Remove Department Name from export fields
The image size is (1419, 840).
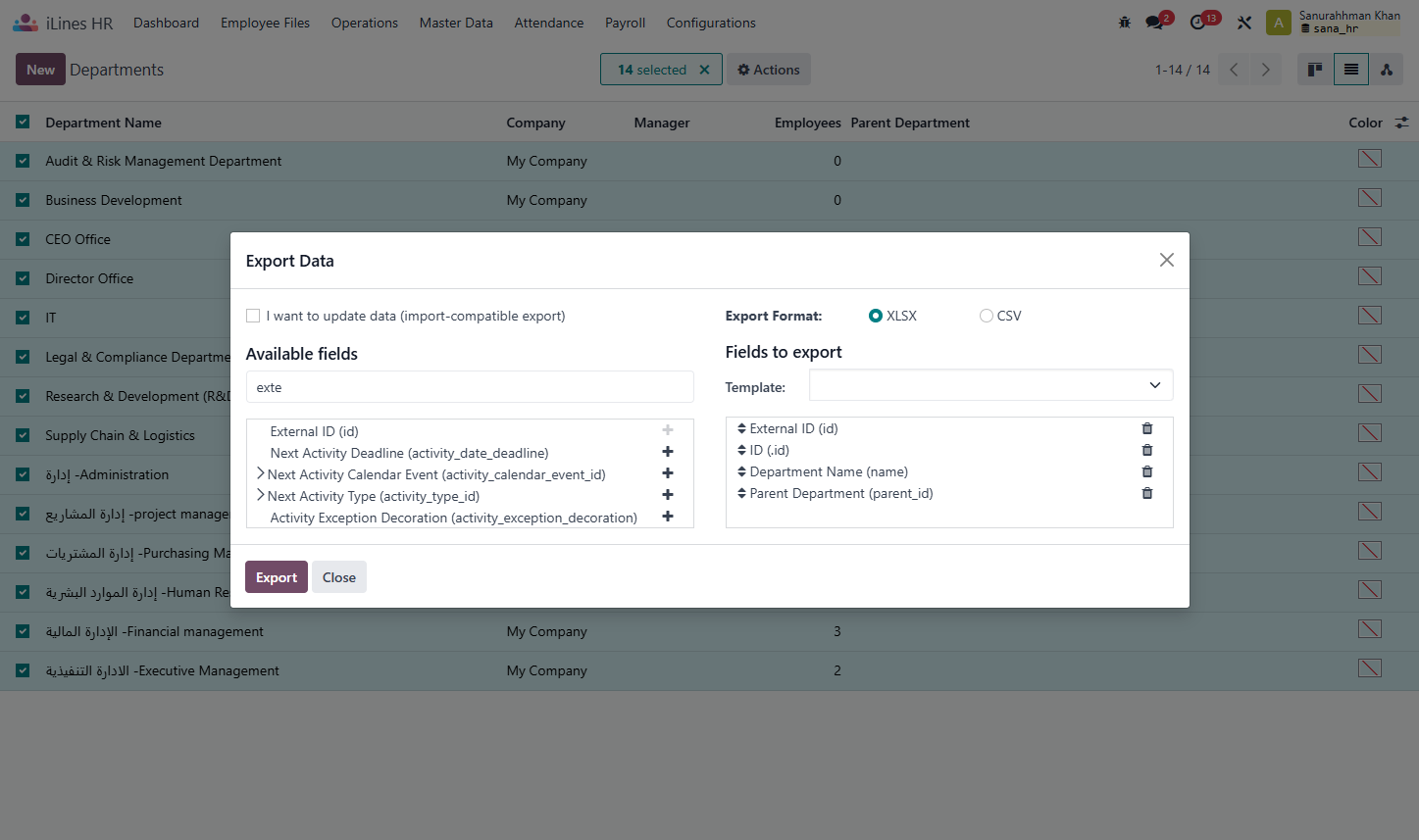(1147, 471)
